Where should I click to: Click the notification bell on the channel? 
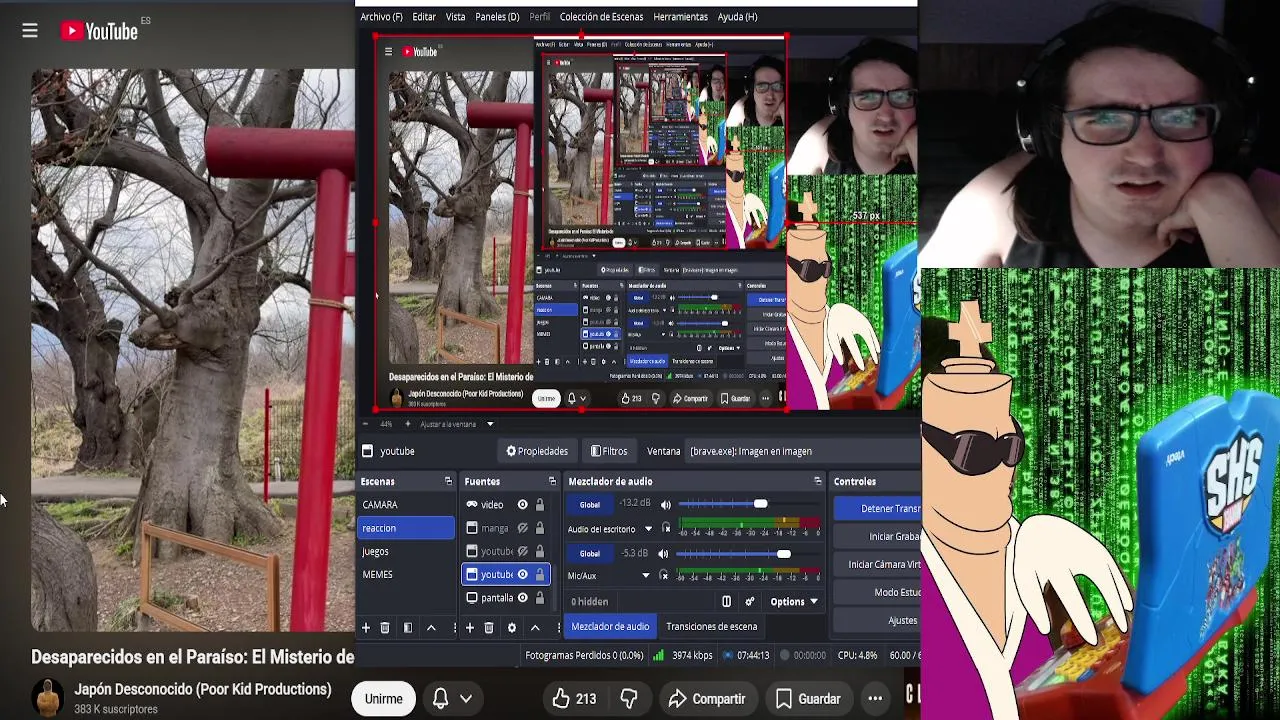point(440,699)
